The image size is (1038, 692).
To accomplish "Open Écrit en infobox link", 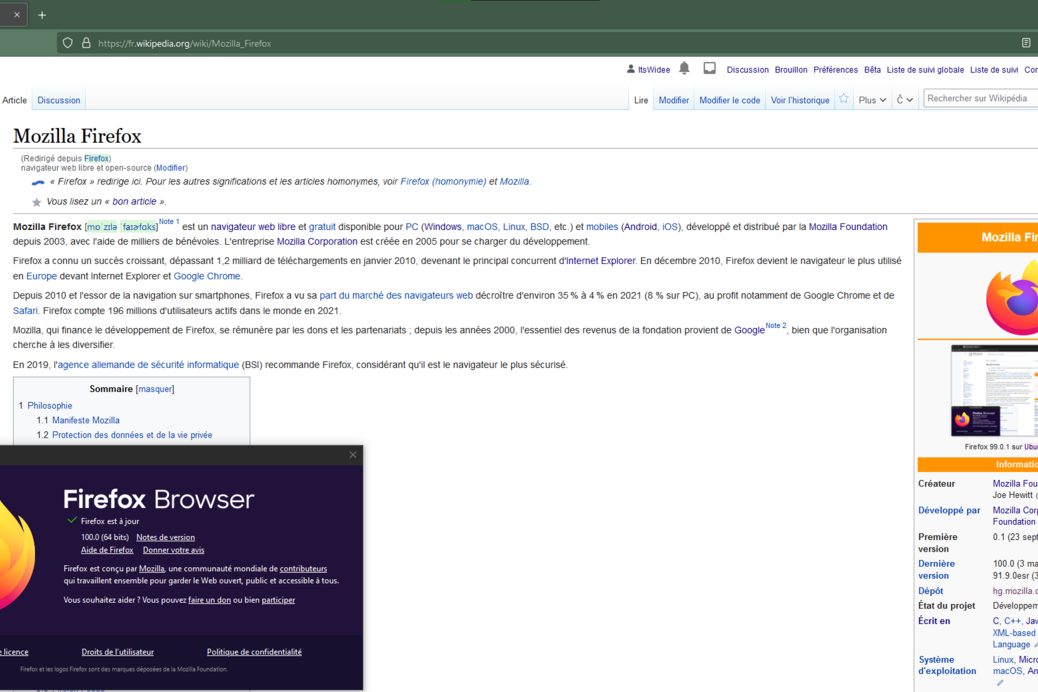I will point(934,620).
